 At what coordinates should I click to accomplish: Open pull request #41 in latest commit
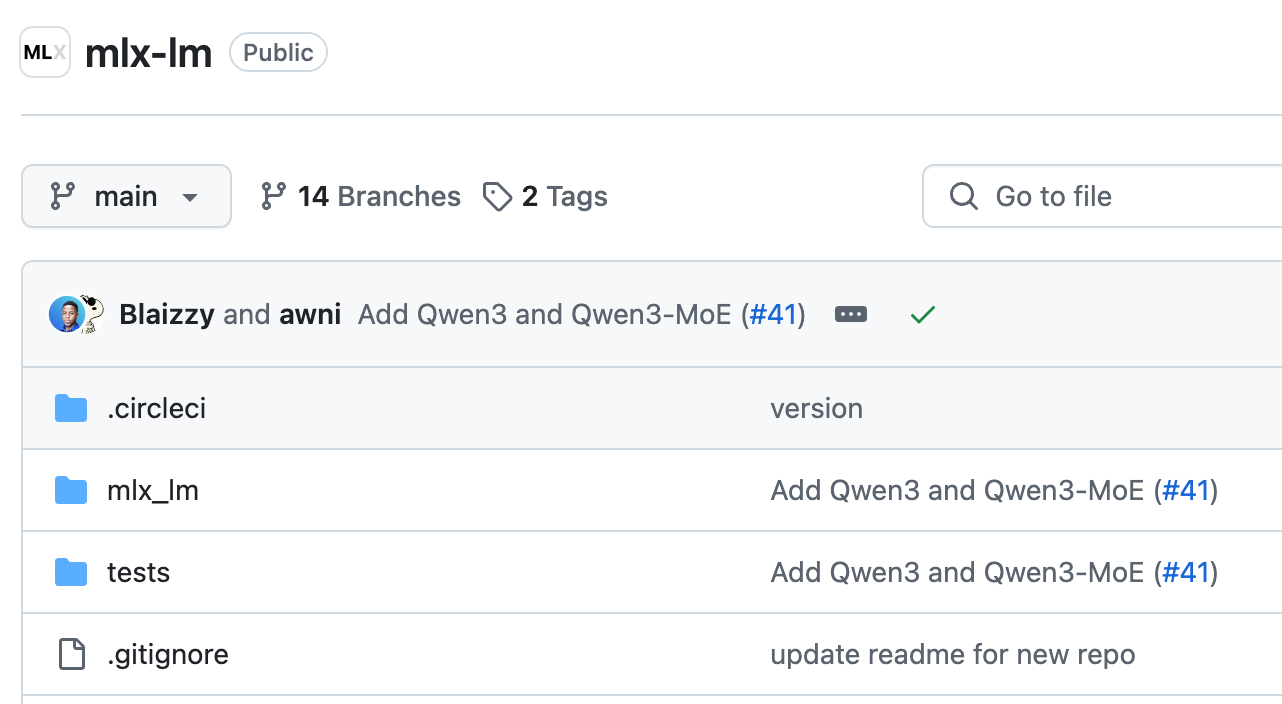tap(773, 314)
